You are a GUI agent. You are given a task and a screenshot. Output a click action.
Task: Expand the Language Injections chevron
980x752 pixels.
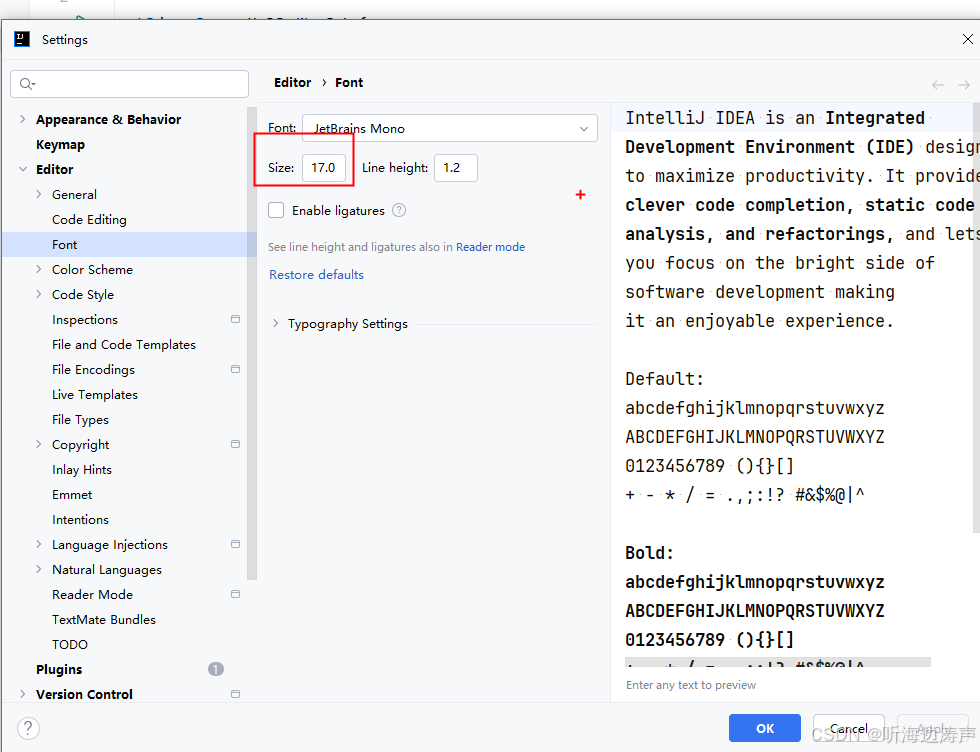[39, 544]
